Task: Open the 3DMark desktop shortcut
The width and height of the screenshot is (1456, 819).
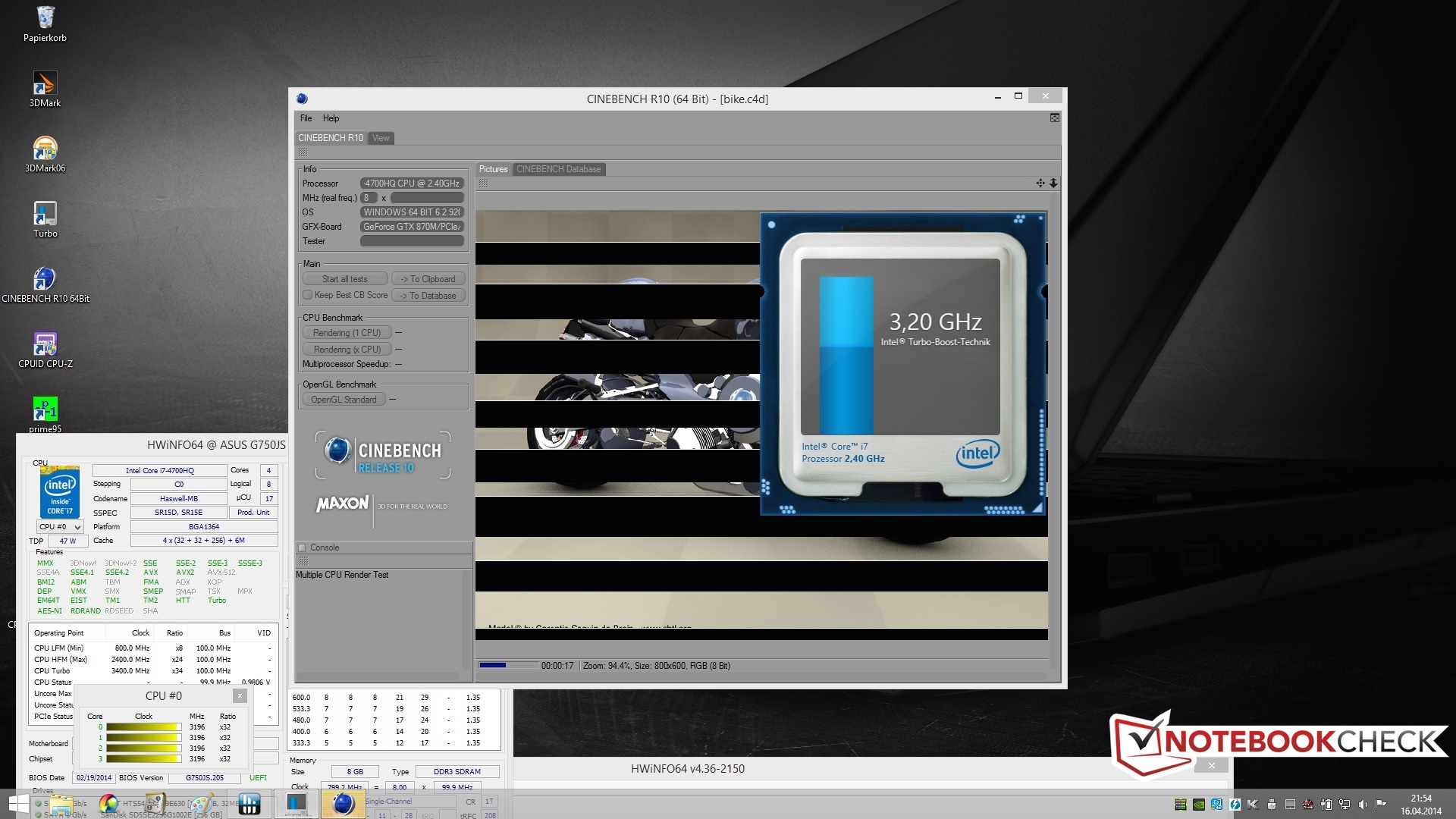Action: click(45, 84)
